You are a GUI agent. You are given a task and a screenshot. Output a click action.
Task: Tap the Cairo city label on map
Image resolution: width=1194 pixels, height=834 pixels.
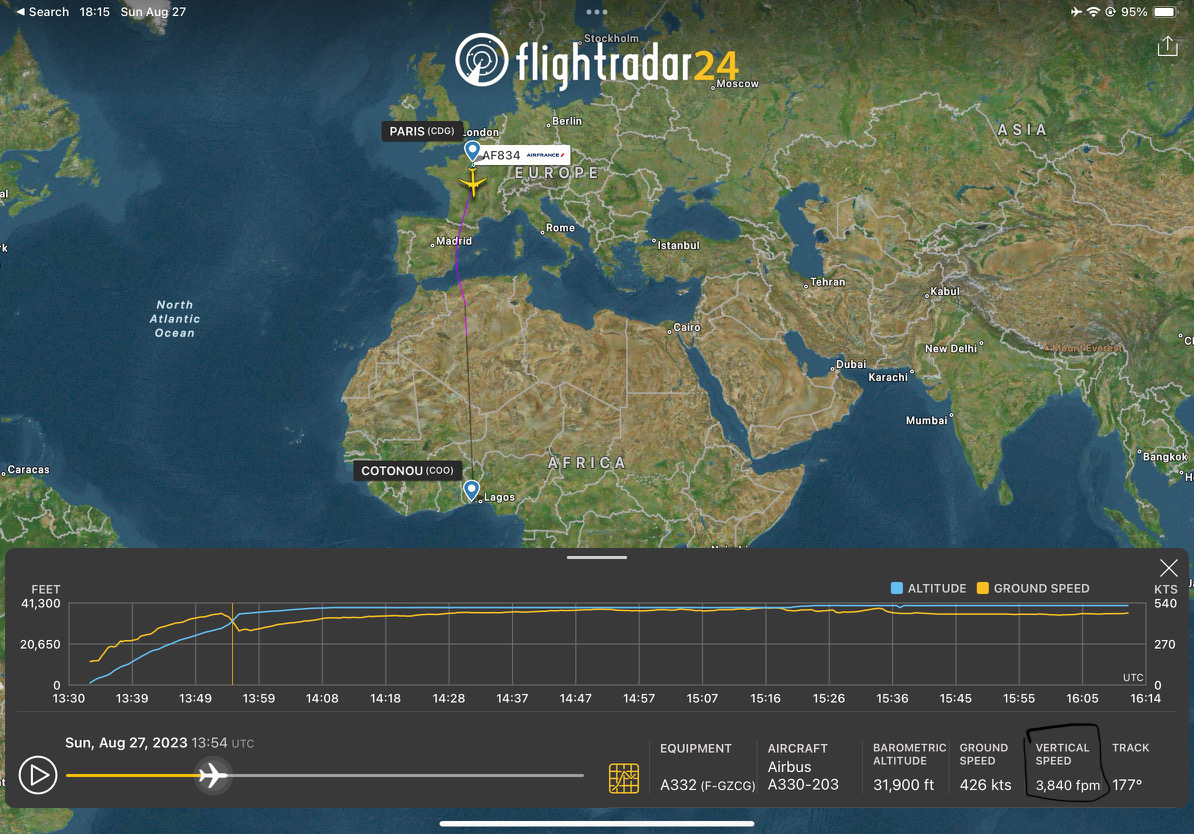[x=687, y=328]
